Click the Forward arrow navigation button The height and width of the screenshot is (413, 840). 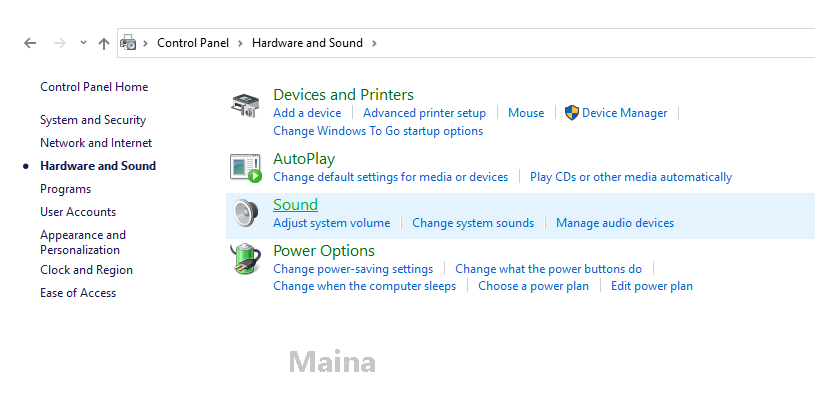coord(59,43)
